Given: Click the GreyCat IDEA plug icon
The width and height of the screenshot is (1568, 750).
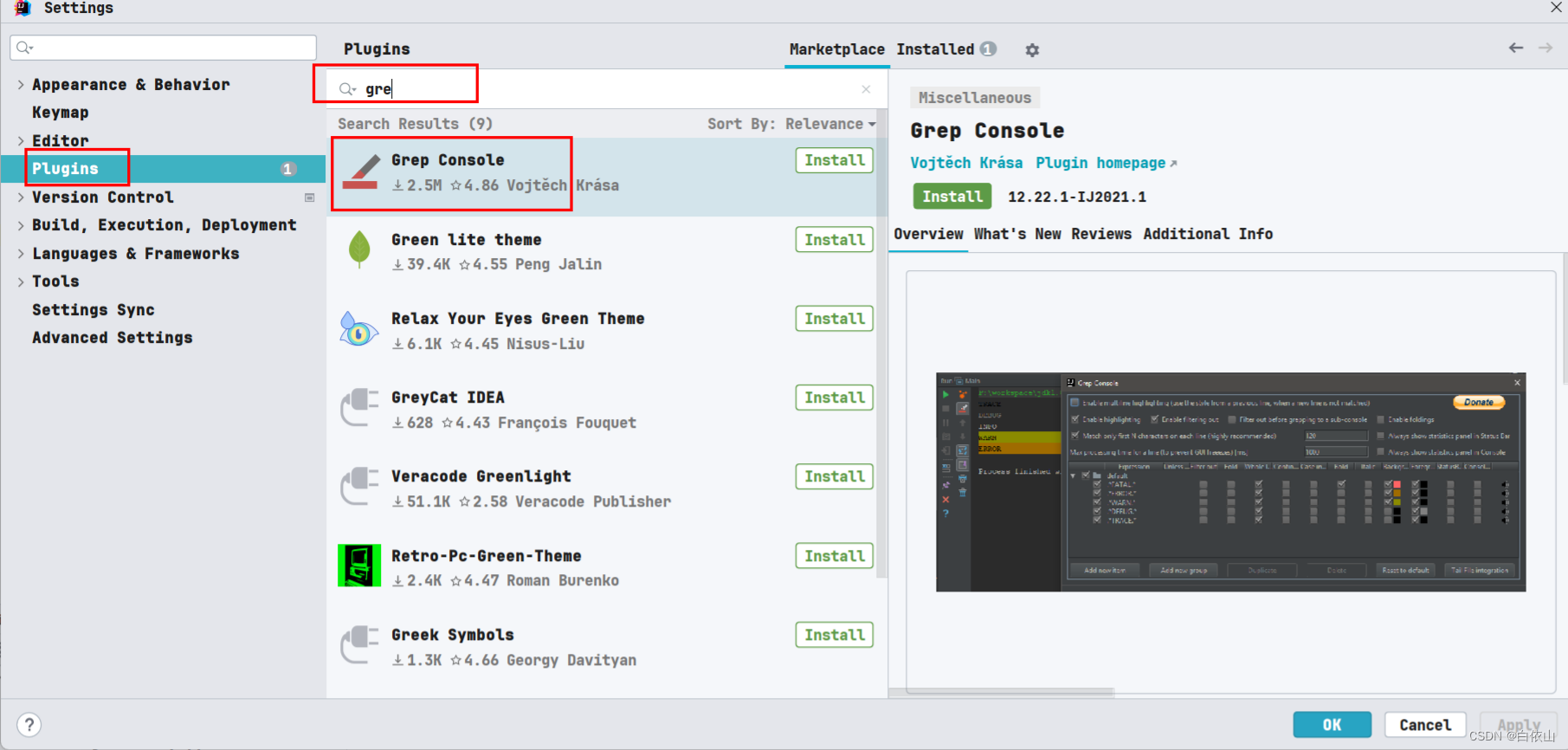Looking at the screenshot, I should (359, 408).
